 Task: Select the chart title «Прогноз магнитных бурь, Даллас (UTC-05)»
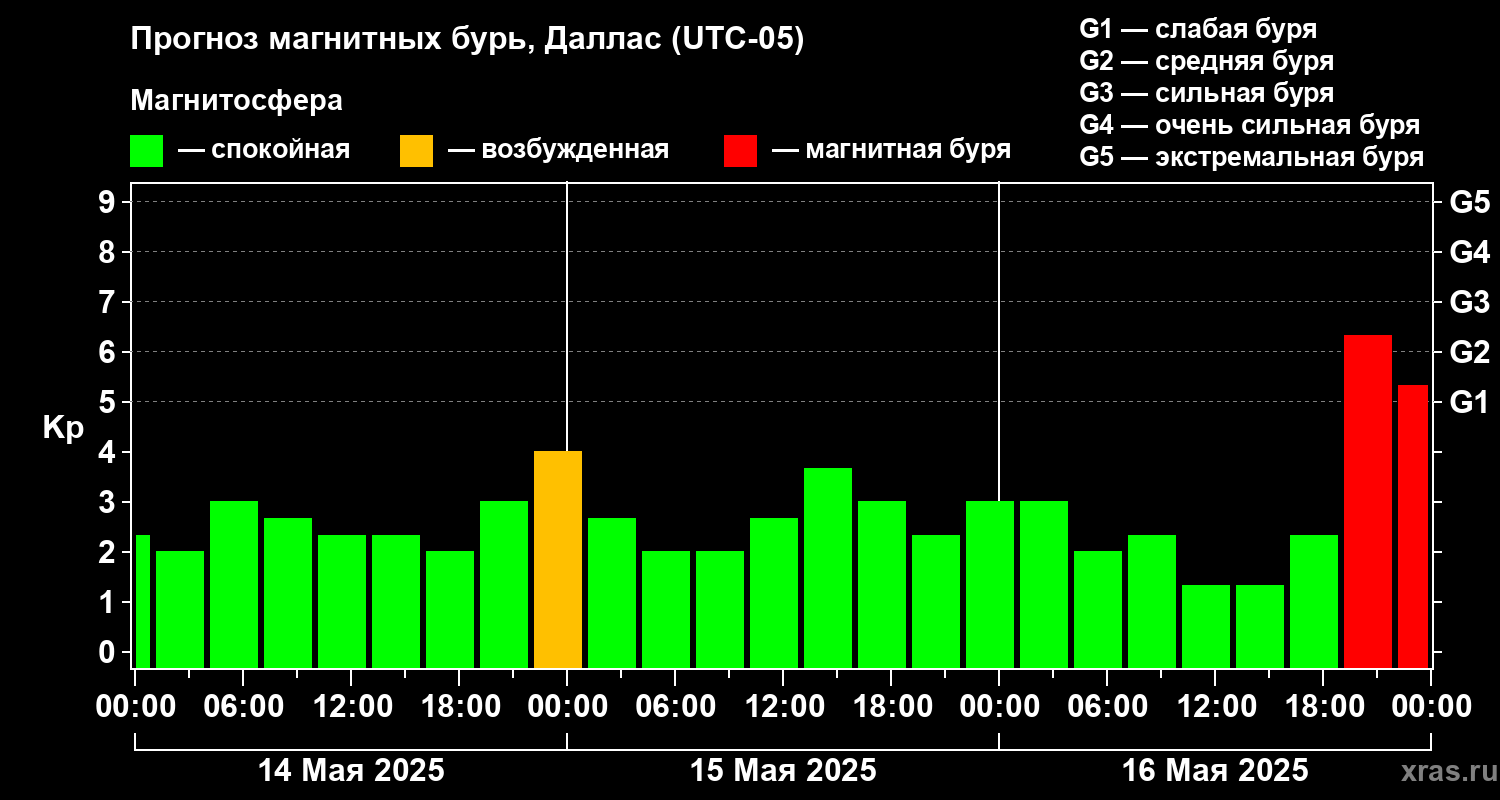pos(467,41)
